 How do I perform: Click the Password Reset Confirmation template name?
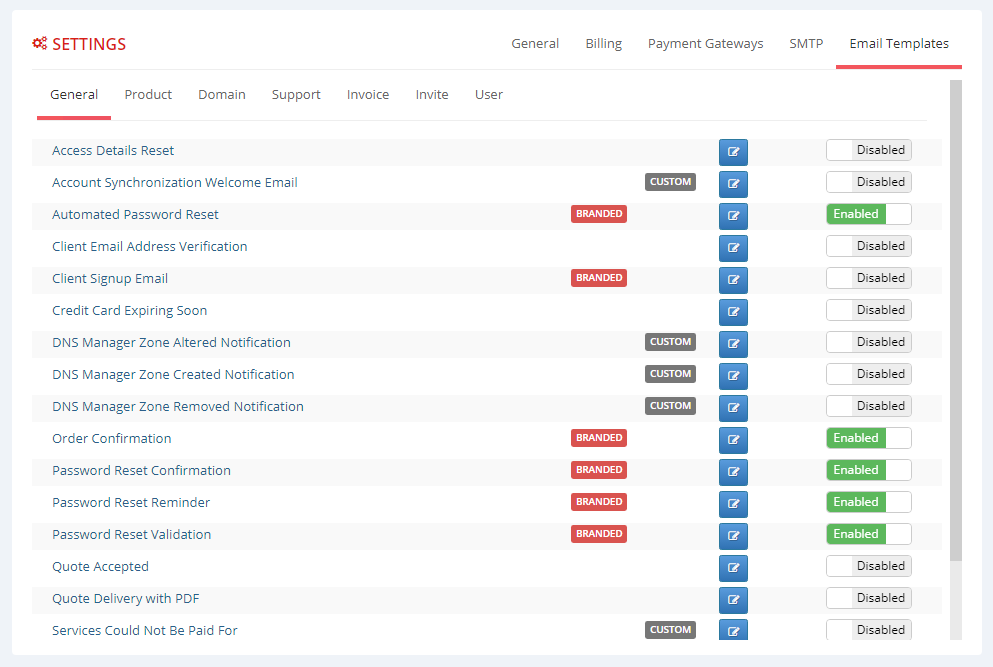tap(141, 470)
